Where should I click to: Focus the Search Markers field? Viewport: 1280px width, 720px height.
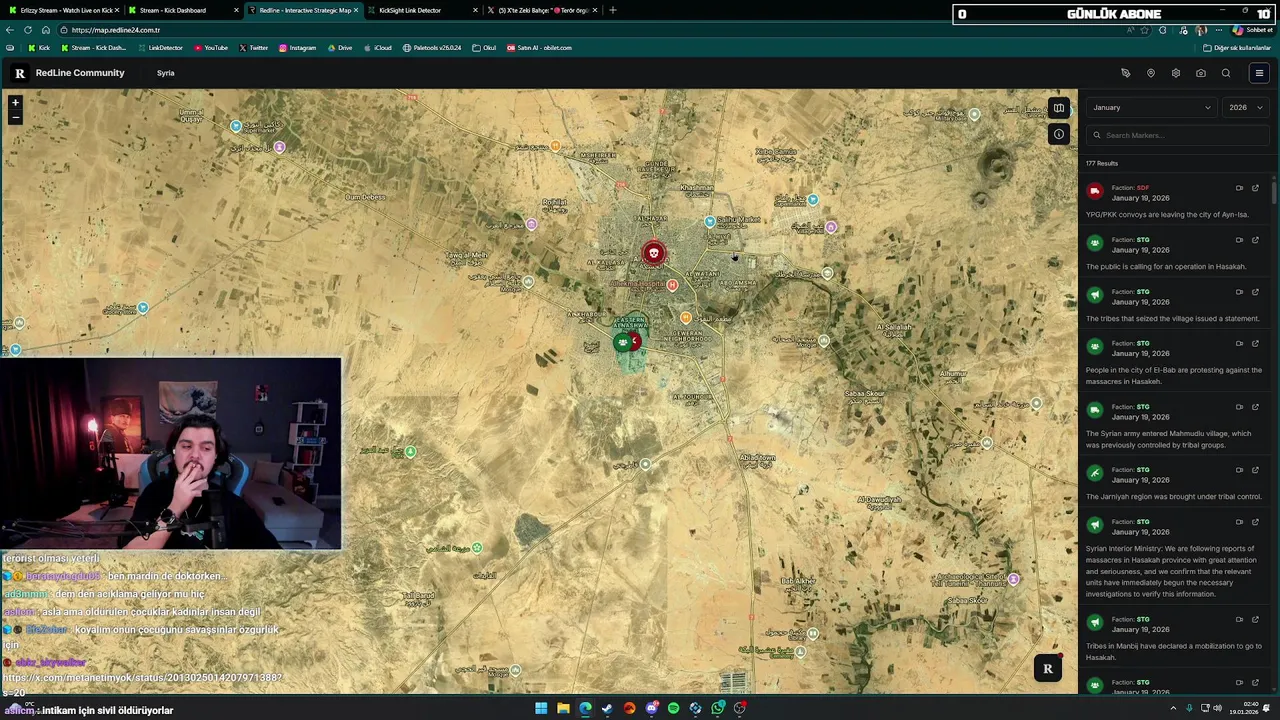click(1178, 135)
